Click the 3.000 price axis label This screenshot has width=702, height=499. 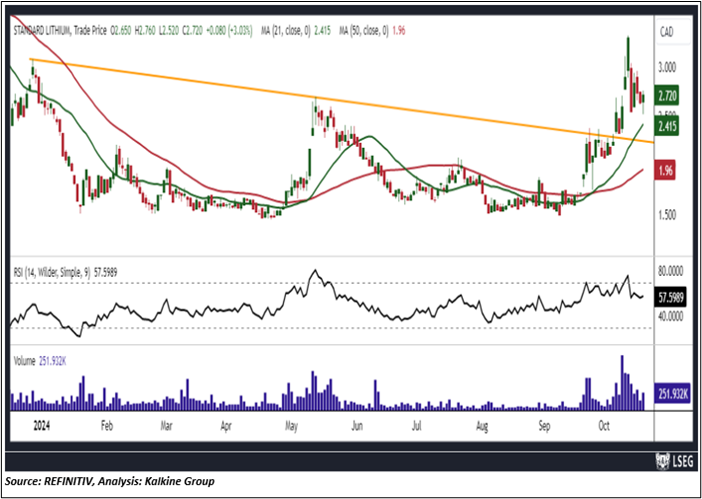tap(667, 67)
